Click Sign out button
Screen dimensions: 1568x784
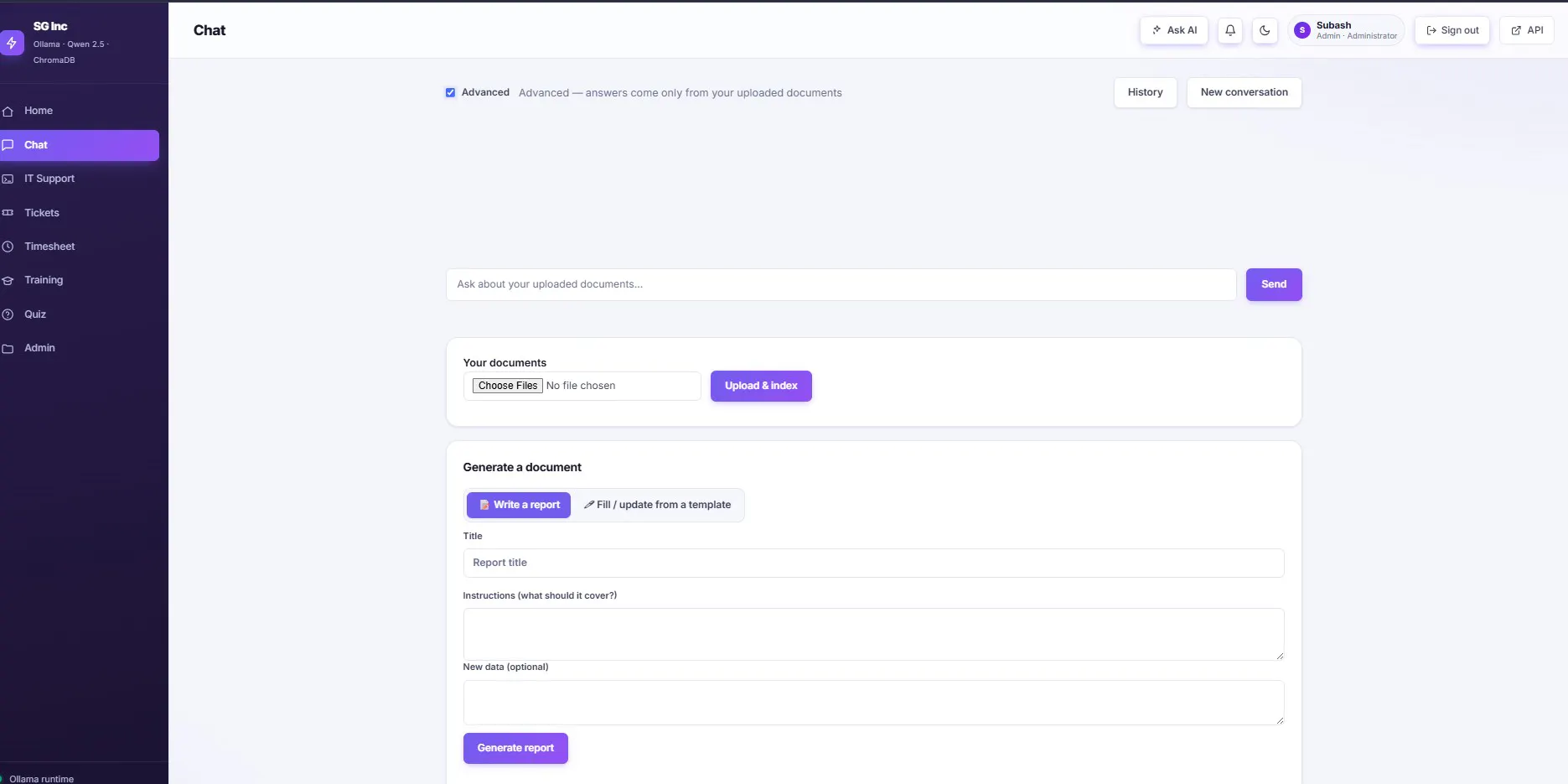(x=1452, y=30)
